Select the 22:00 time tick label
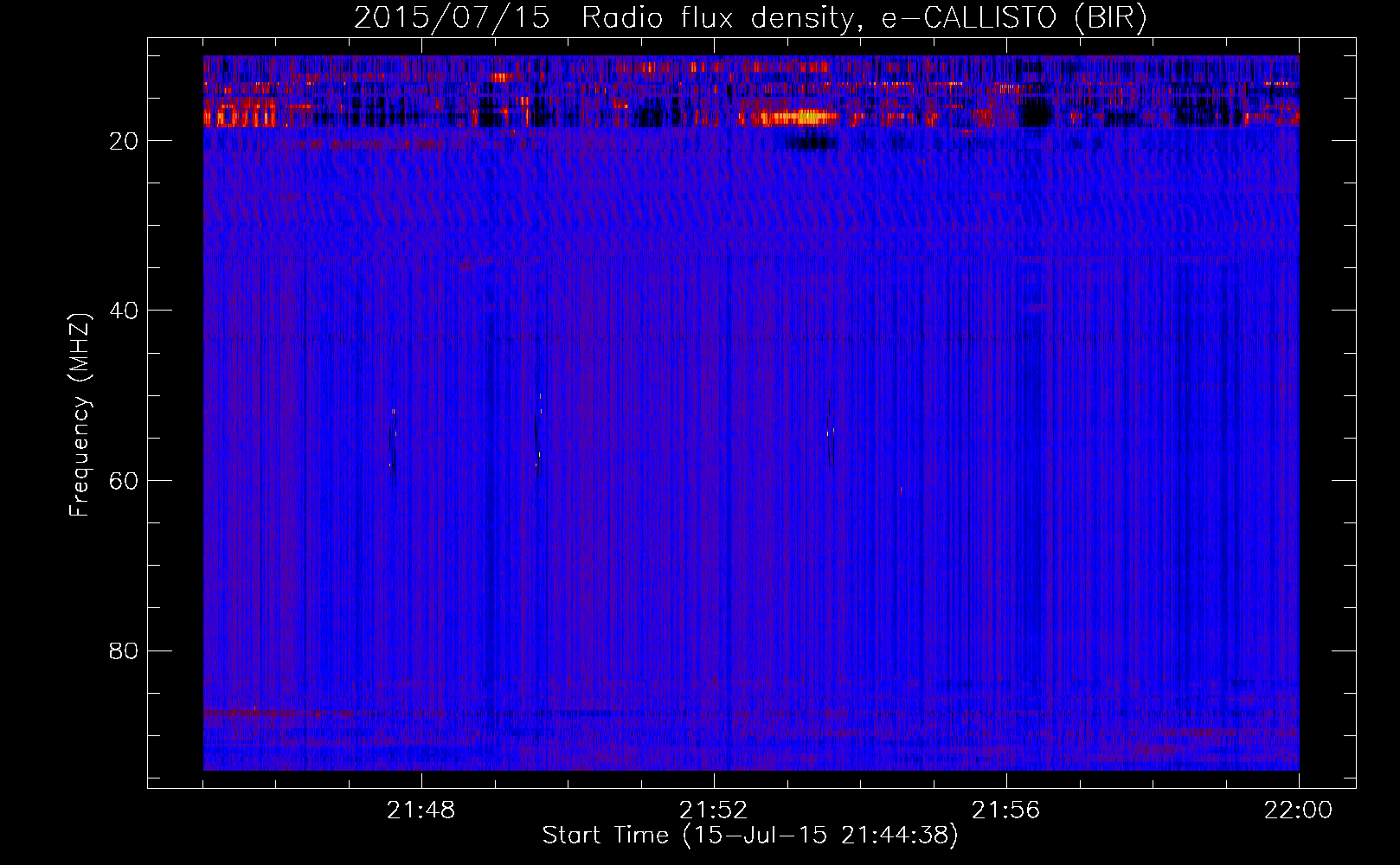This screenshot has width=1400, height=865. (x=1299, y=811)
